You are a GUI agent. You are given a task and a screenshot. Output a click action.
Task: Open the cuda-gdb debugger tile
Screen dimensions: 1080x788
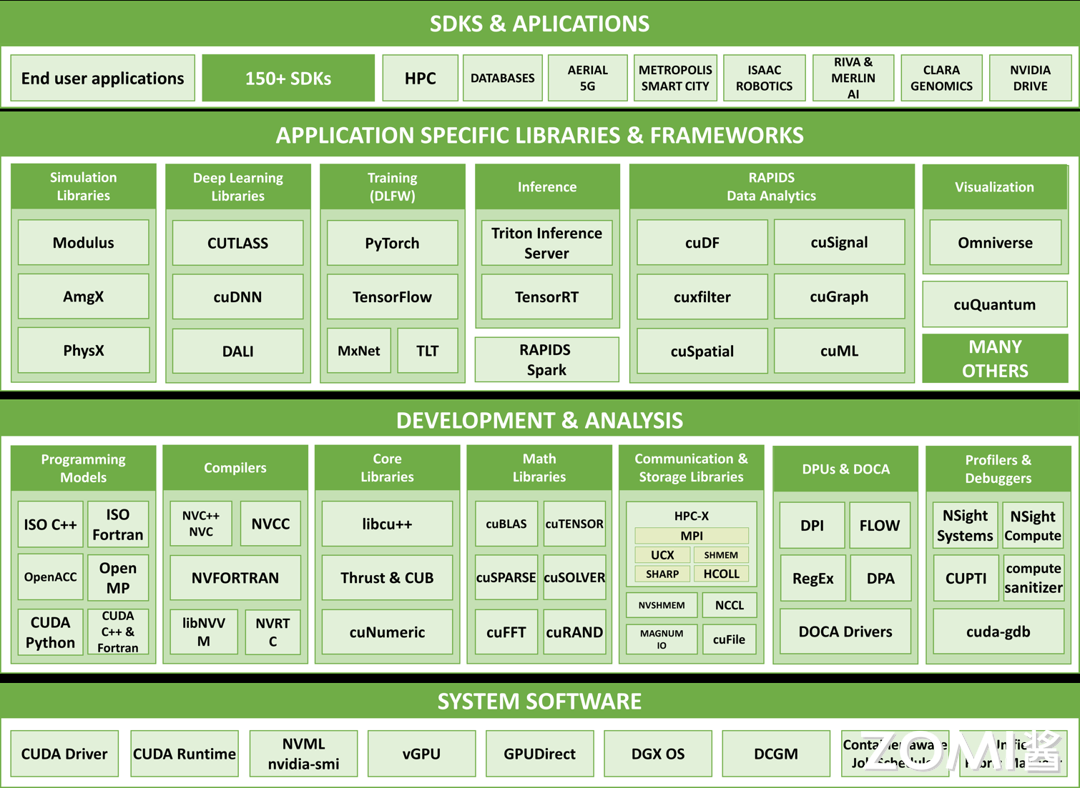tap(998, 632)
